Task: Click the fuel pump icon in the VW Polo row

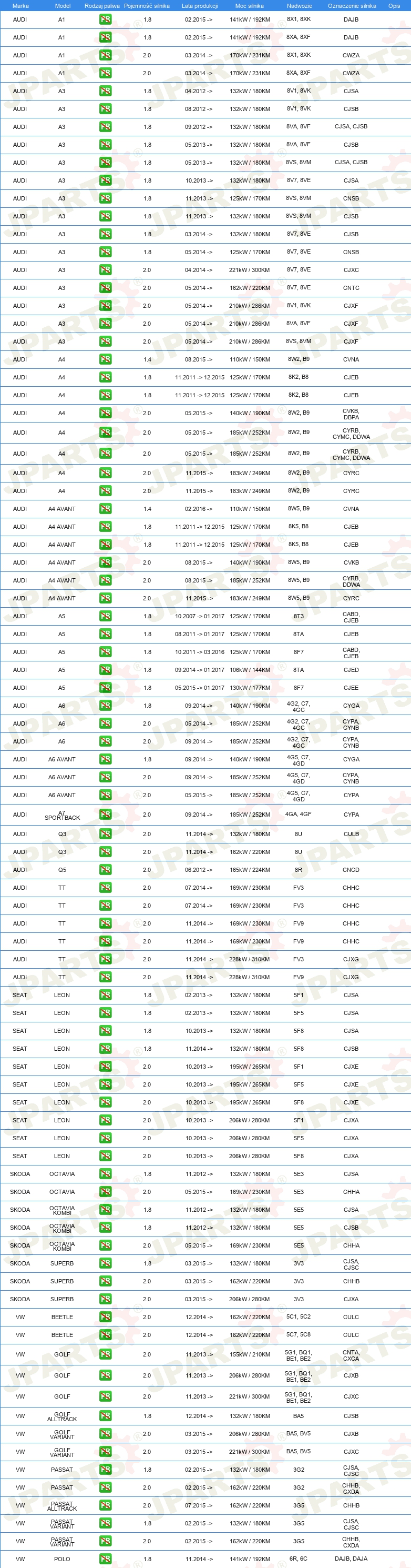Action: tap(105, 1559)
